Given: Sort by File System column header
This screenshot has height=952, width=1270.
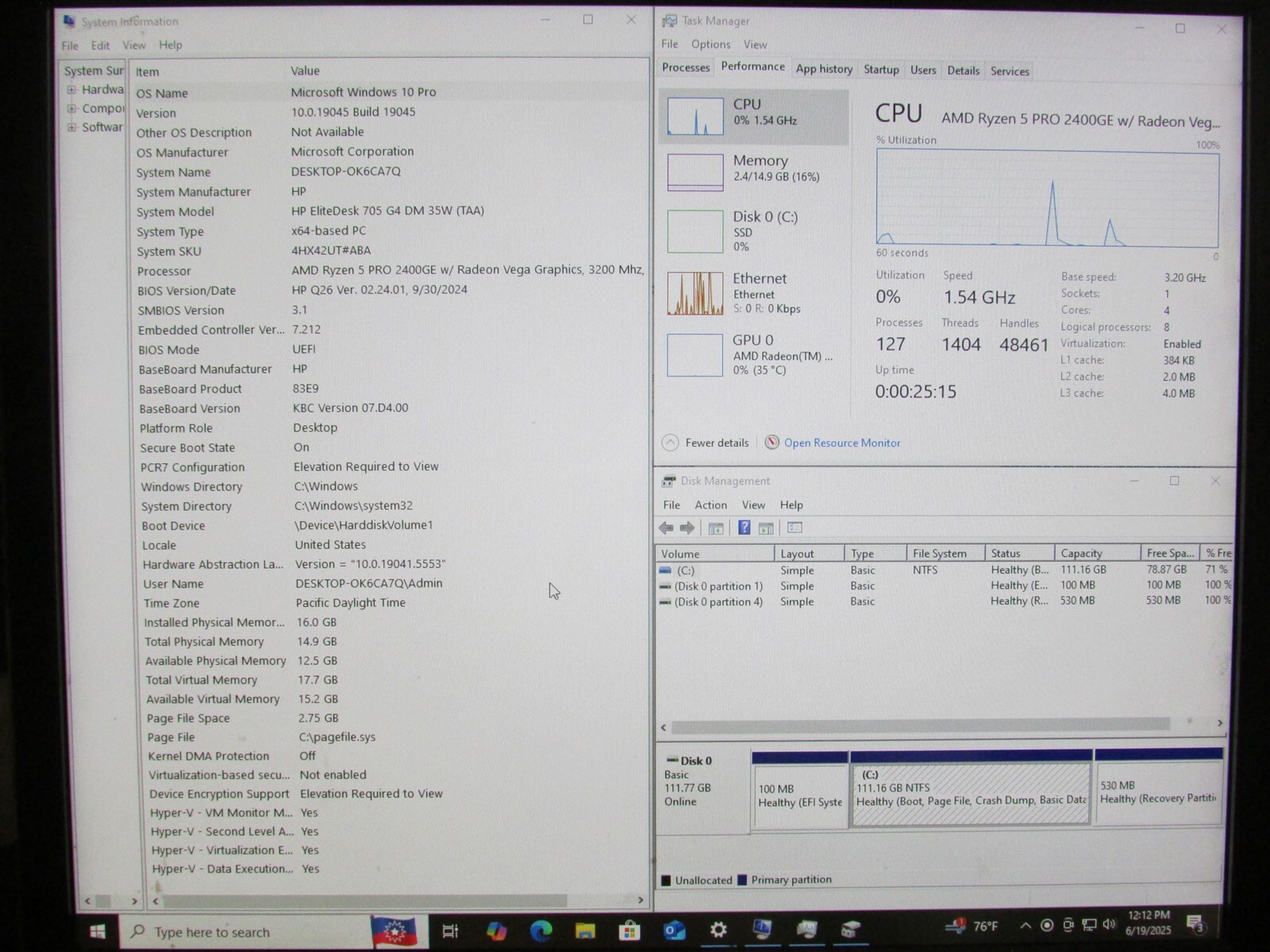Looking at the screenshot, I should click(x=945, y=553).
